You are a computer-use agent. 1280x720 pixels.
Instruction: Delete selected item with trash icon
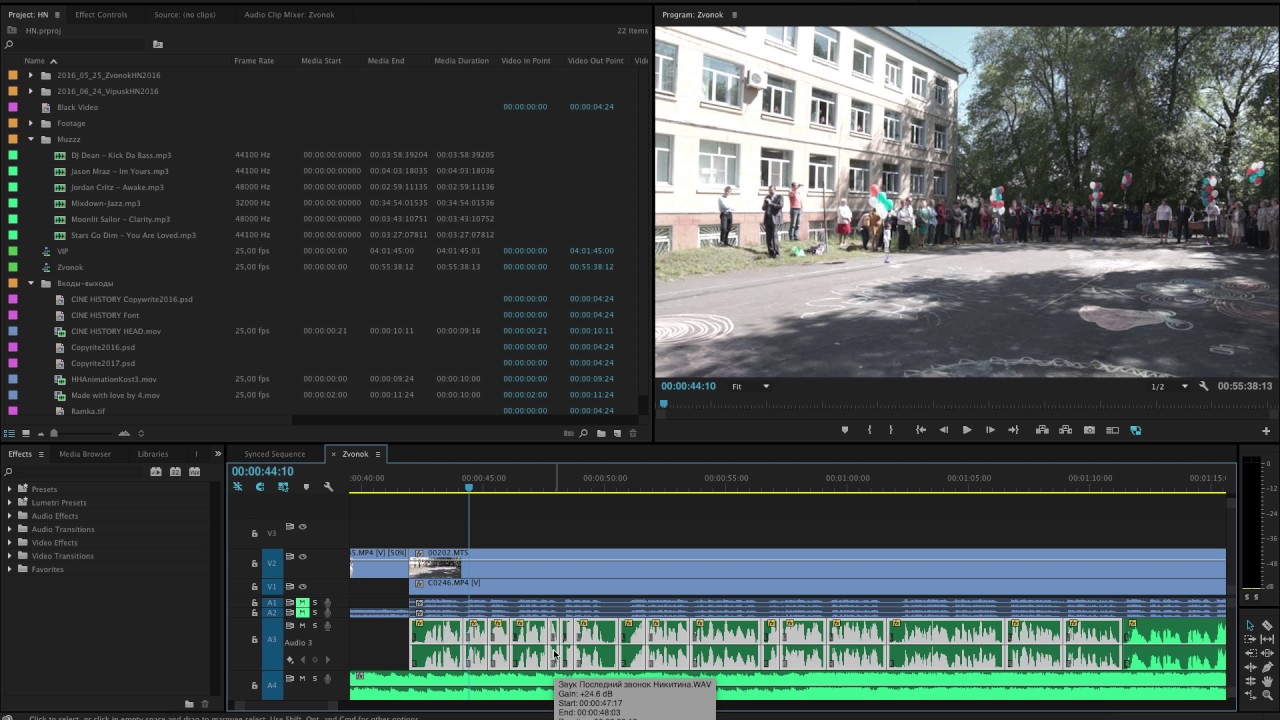tap(633, 433)
